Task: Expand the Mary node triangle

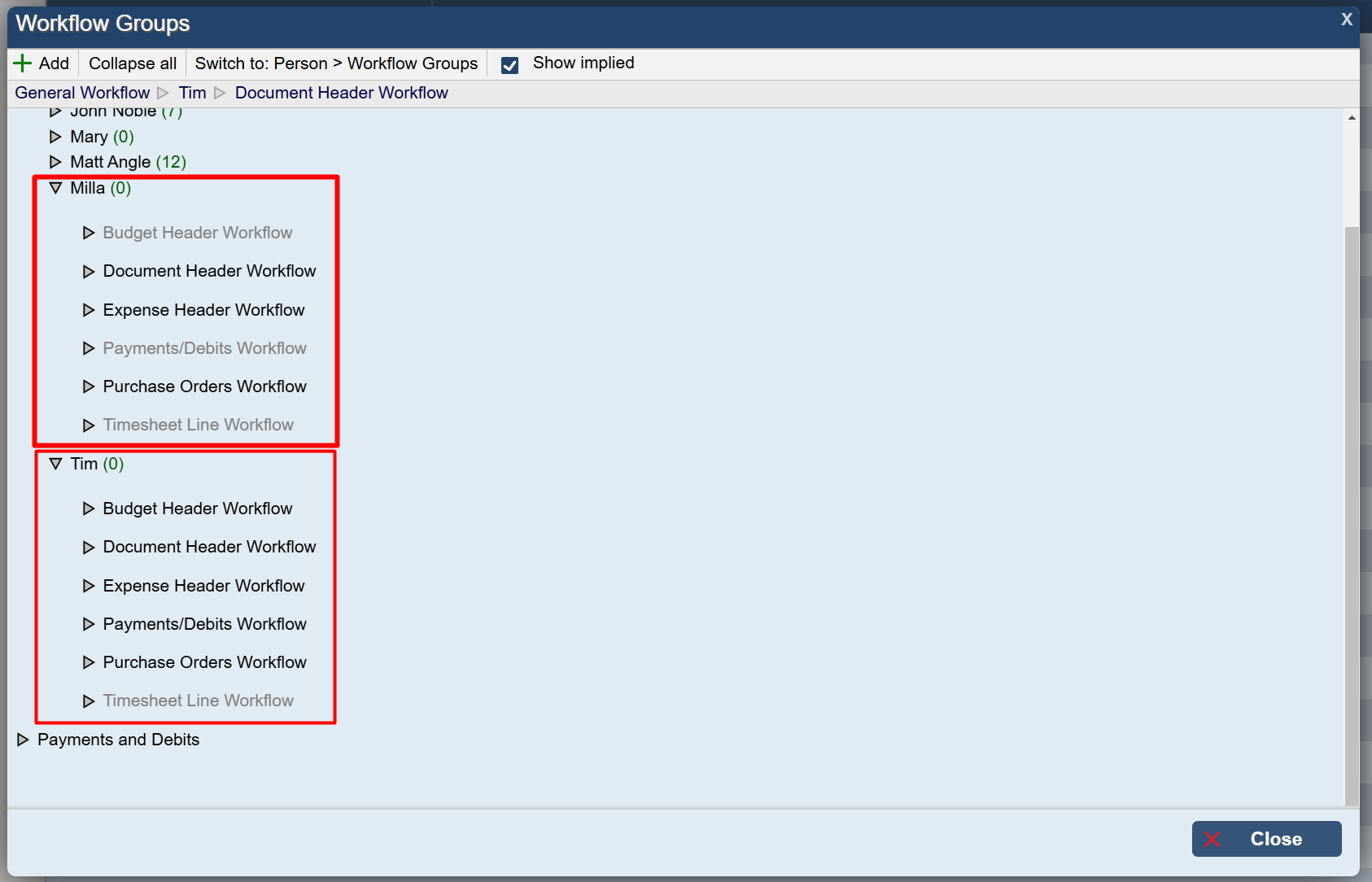Action: click(55, 137)
